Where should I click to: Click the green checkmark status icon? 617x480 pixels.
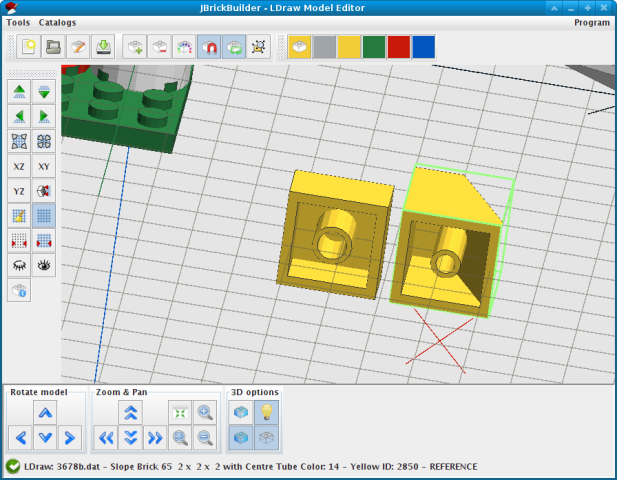point(13,467)
